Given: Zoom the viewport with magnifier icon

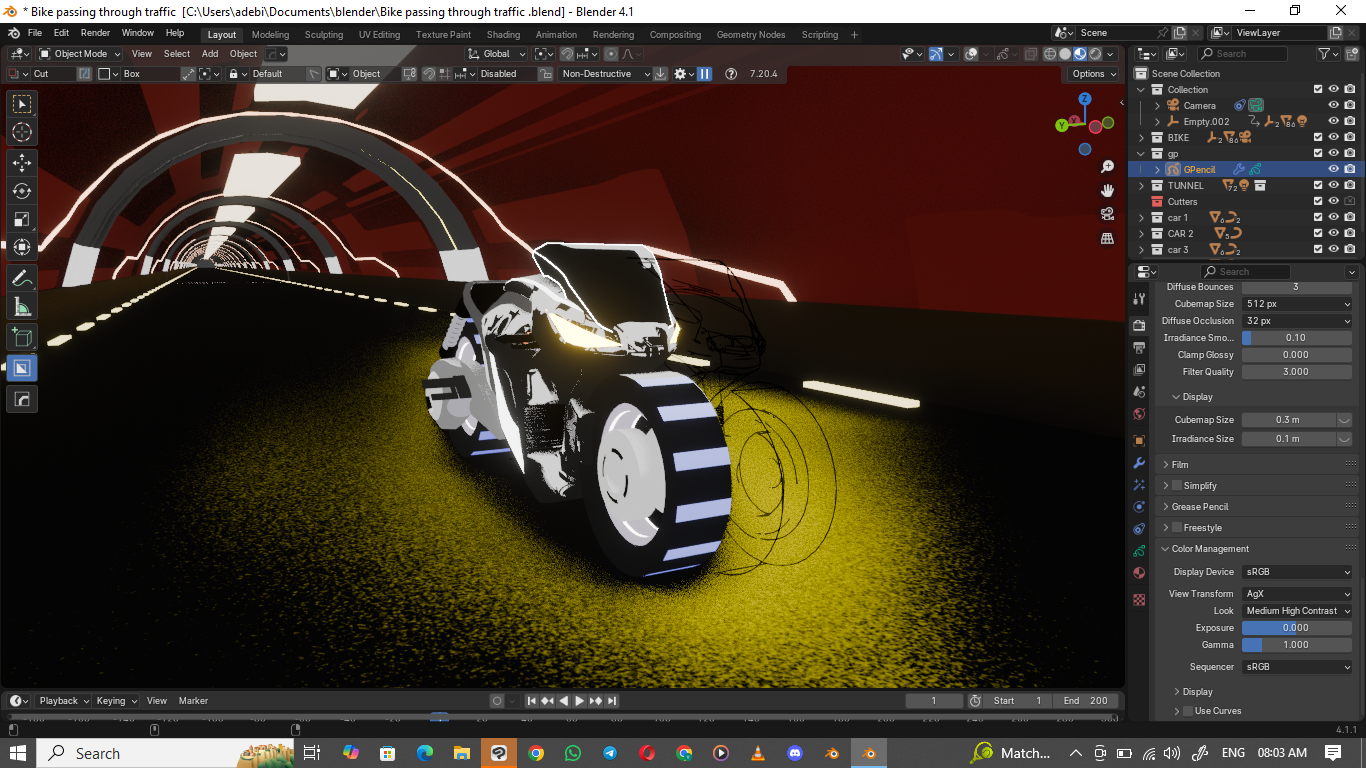Looking at the screenshot, I should point(1107,167).
